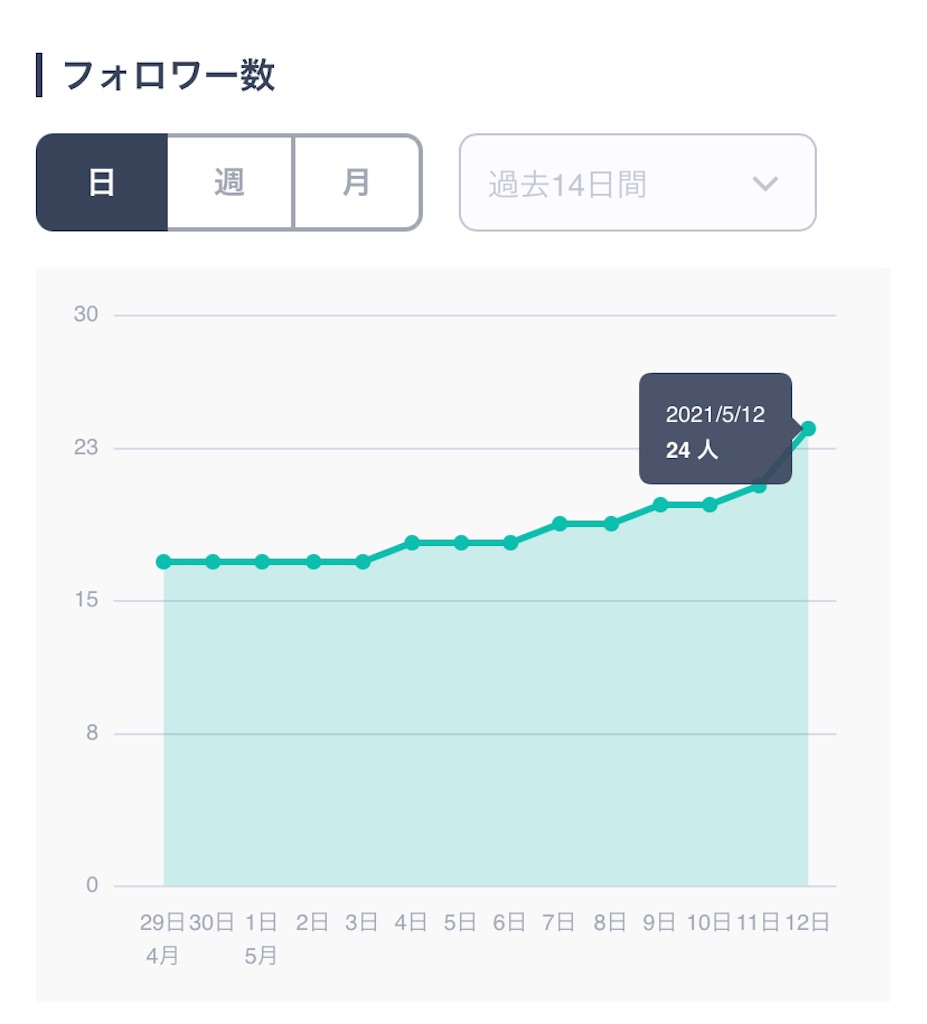Click the data point for 8日

(611, 524)
